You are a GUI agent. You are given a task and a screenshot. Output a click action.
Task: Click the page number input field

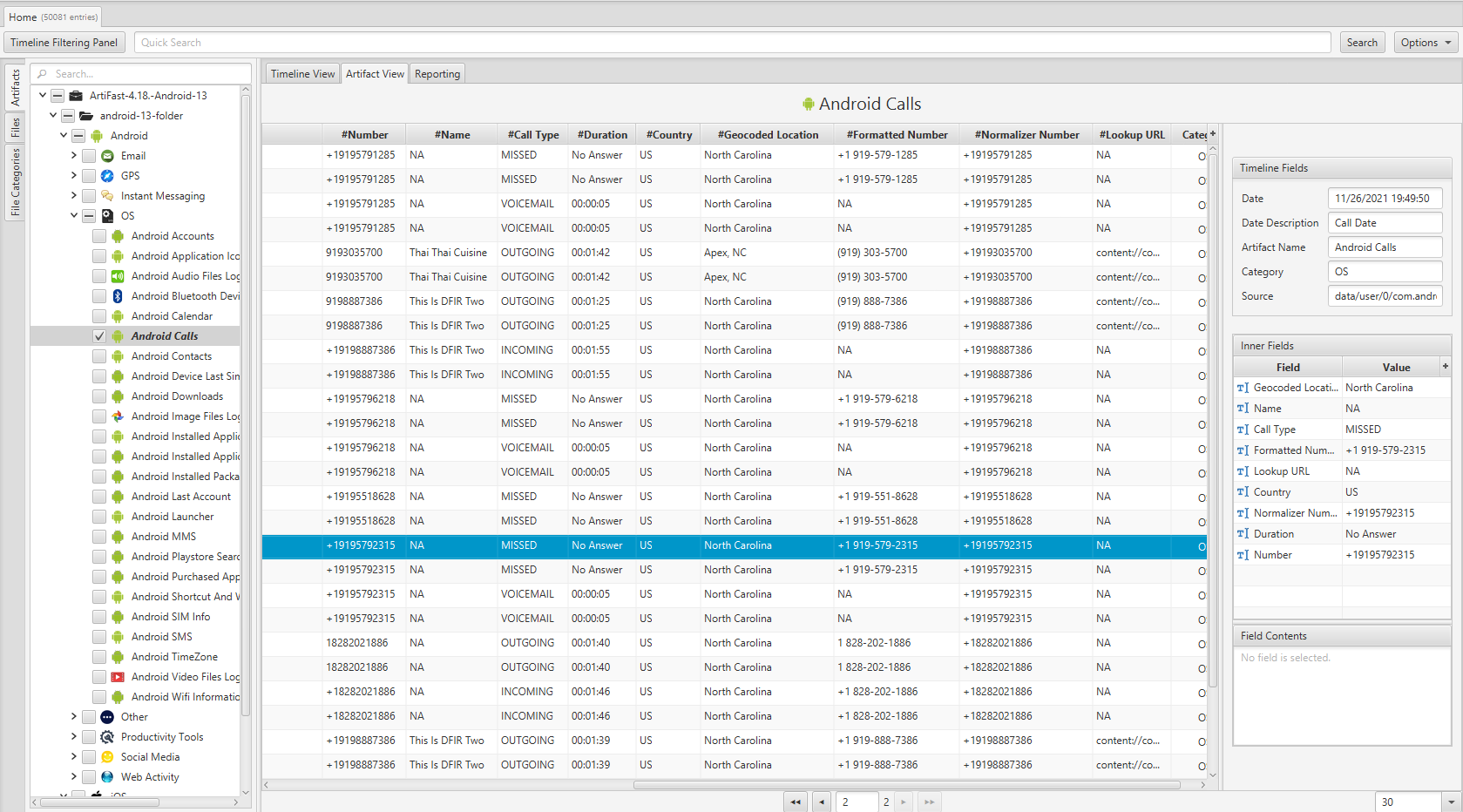coord(857,802)
